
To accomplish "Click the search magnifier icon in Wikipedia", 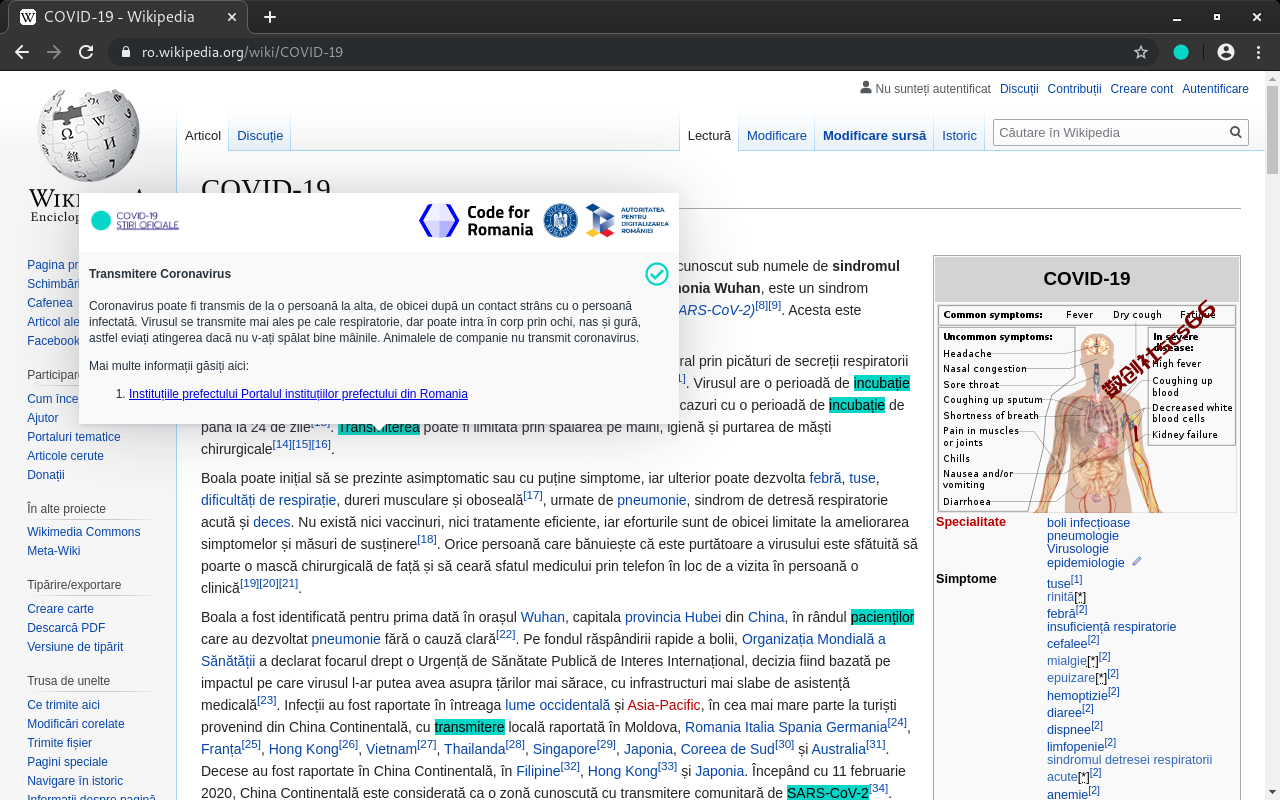I will click(1236, 132).
